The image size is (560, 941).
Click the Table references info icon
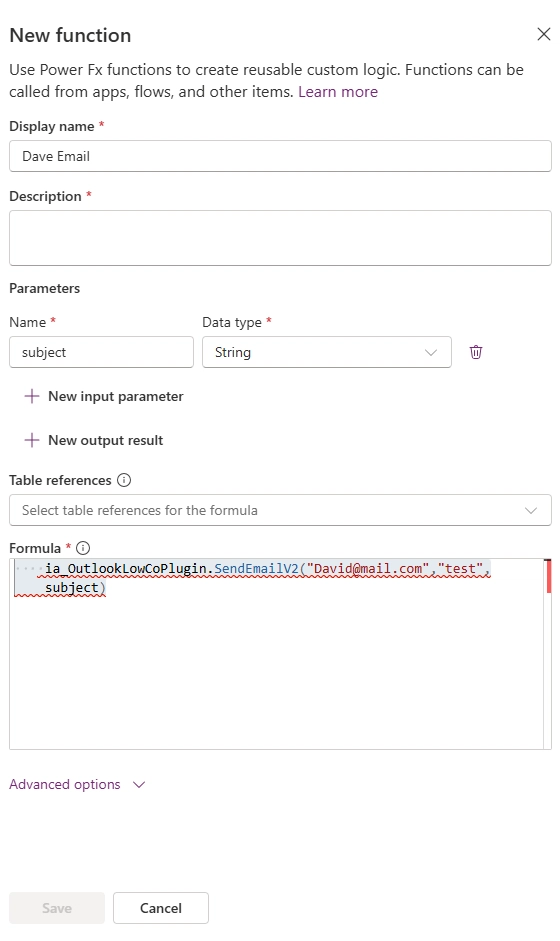coord(124,480)
